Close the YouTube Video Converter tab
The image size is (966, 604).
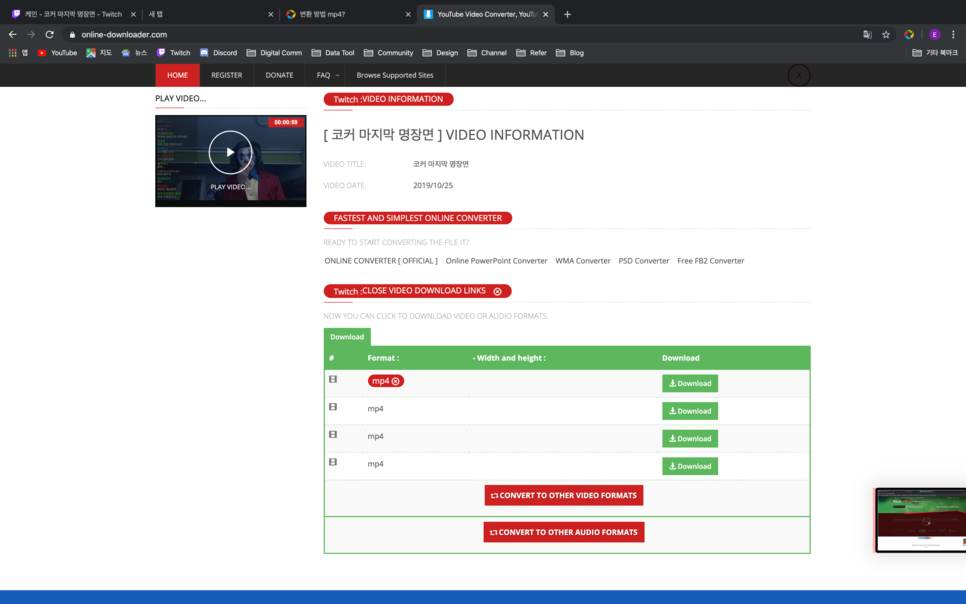(545, 14)
